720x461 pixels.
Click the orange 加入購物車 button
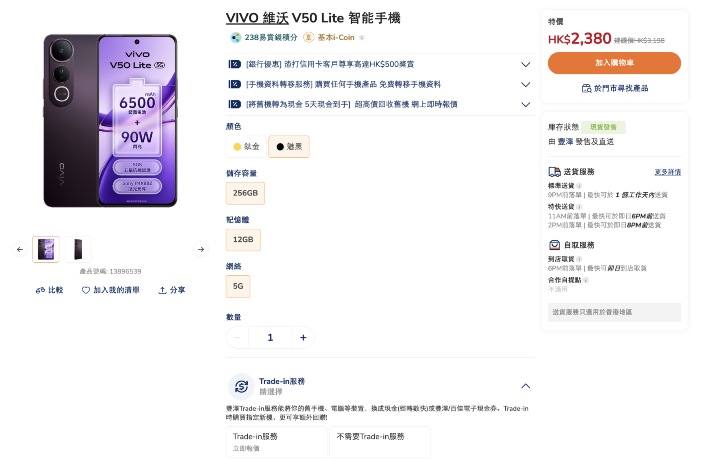click(614, 63)
